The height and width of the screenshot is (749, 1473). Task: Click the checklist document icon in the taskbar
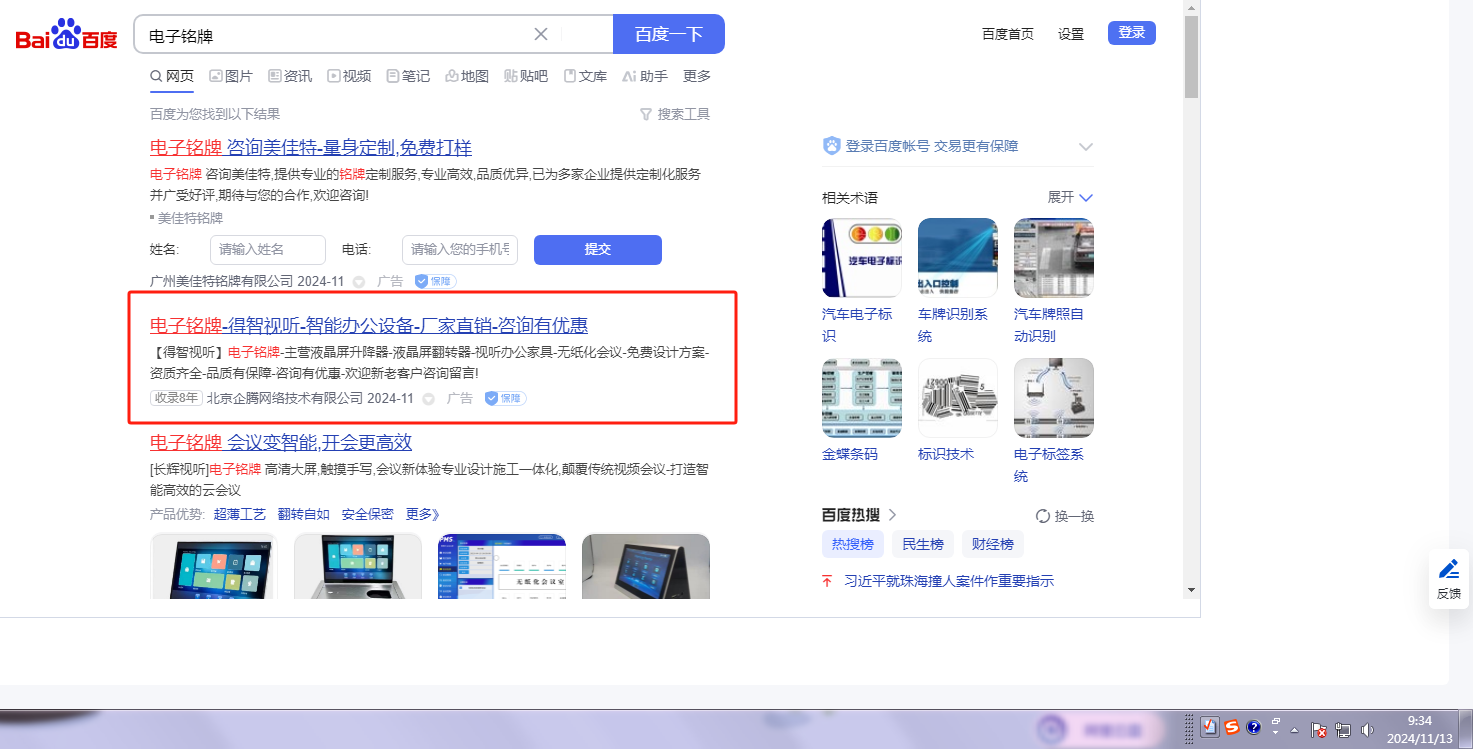[x=1210, y=727]
